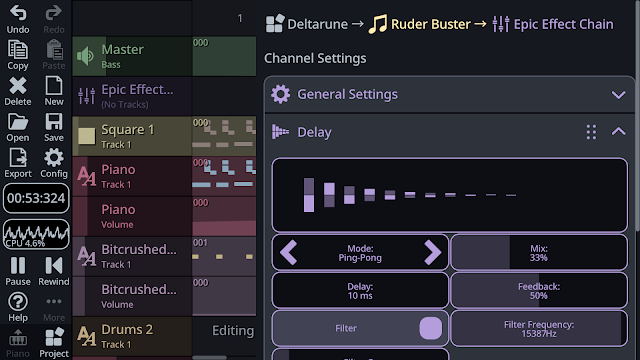640x360 pixels.
Task: Go to Ruder Buster song breadcrumb
Action: (420, 24)
